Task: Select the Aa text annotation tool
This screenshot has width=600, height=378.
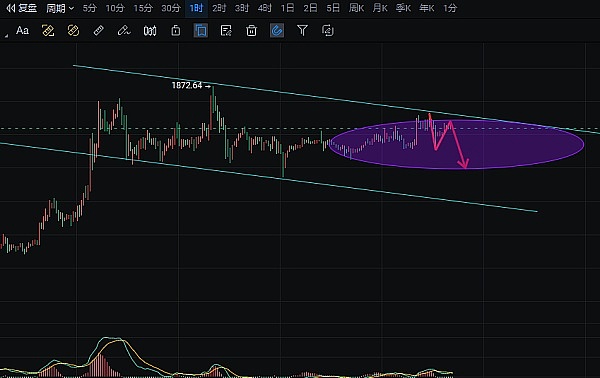Action: [22, 30]
